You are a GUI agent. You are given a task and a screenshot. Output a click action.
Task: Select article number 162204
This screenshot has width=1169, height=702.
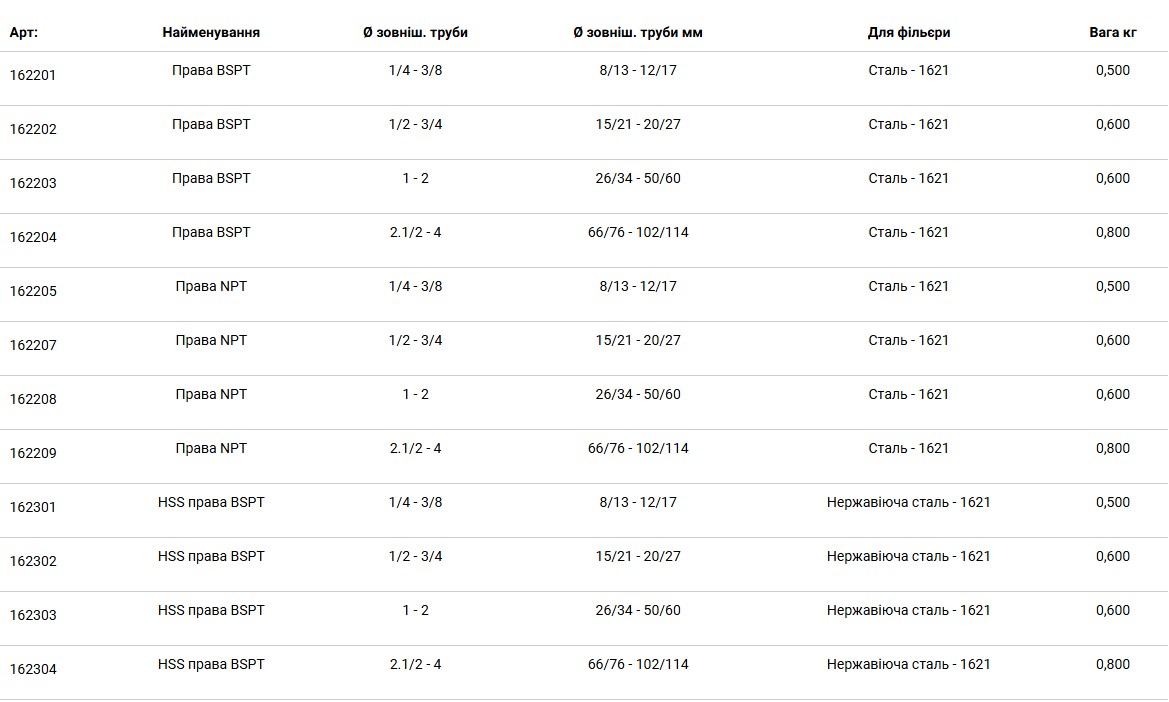pos(33,237)
